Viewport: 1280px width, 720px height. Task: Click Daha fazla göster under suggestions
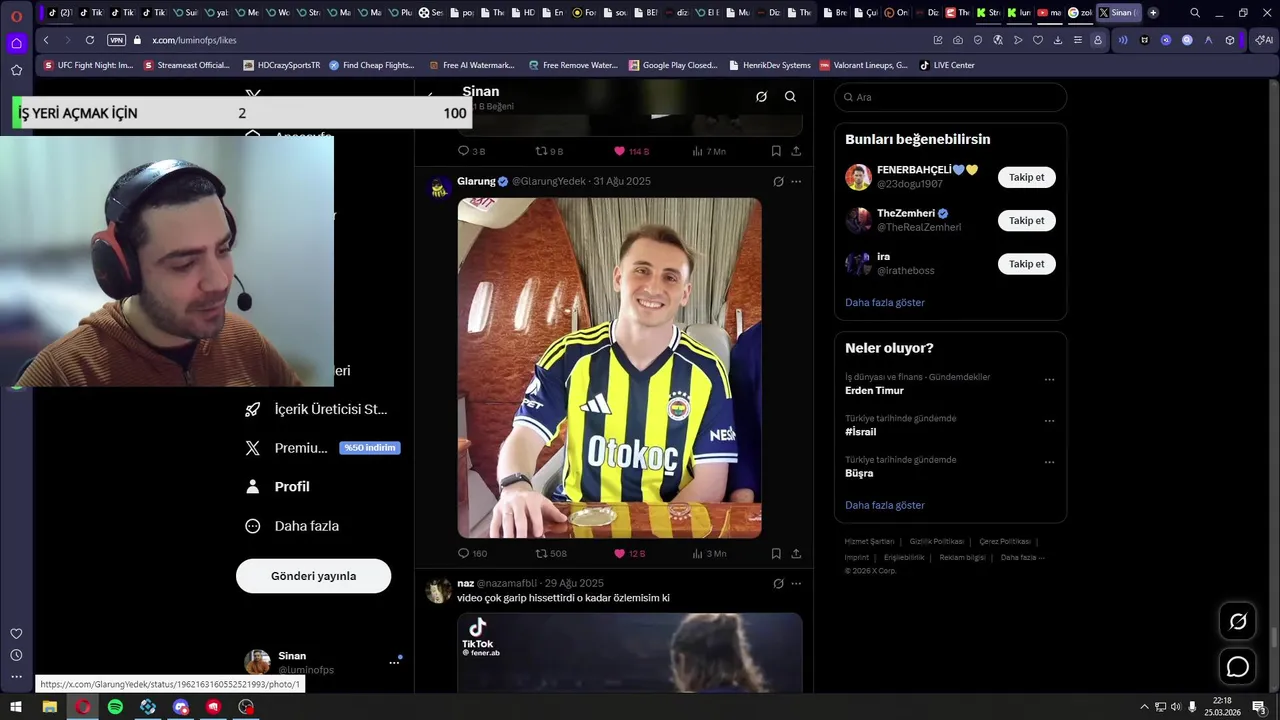(x=885, y=302)
